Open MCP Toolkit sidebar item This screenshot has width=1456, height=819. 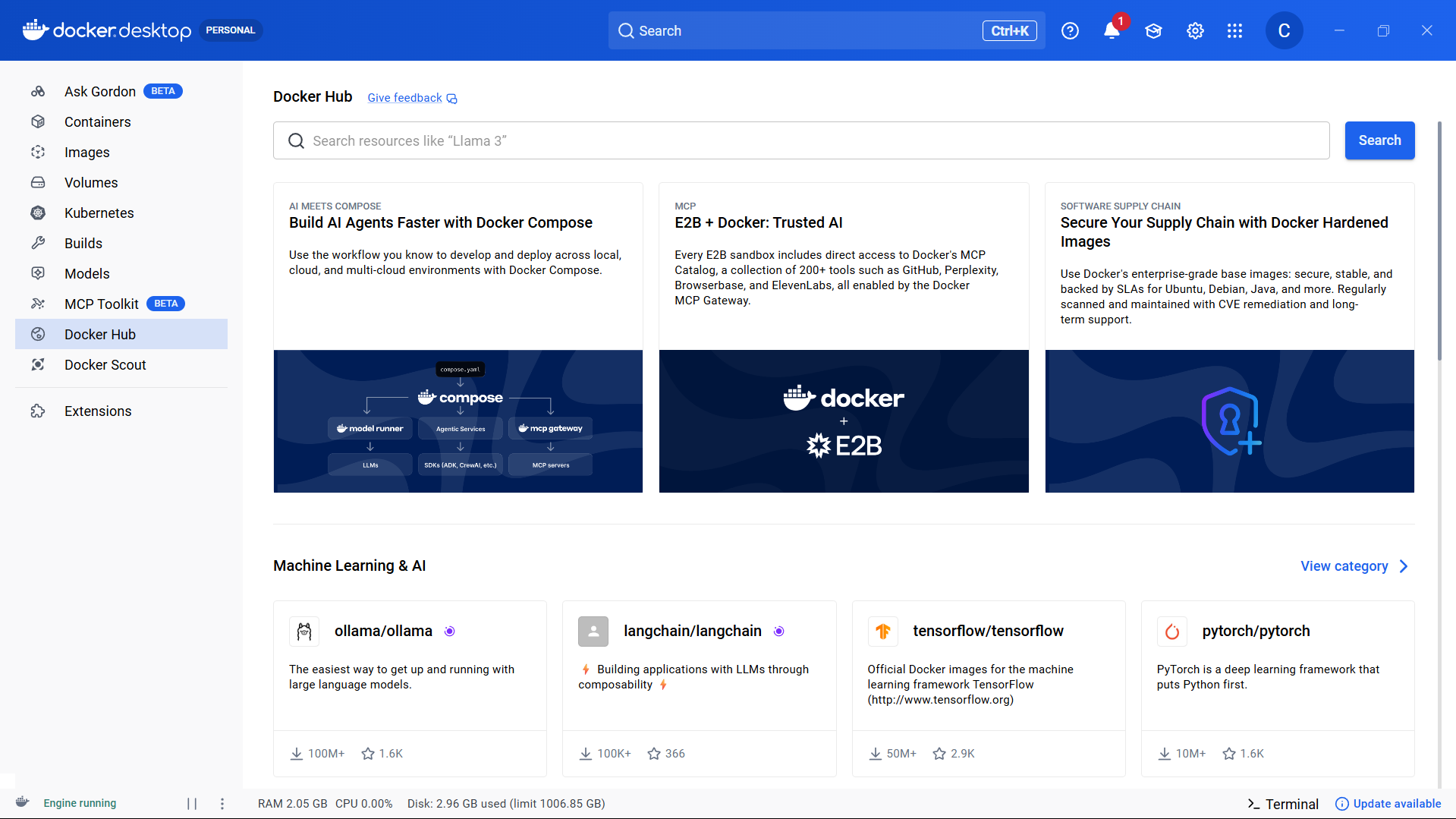[121, 304]
